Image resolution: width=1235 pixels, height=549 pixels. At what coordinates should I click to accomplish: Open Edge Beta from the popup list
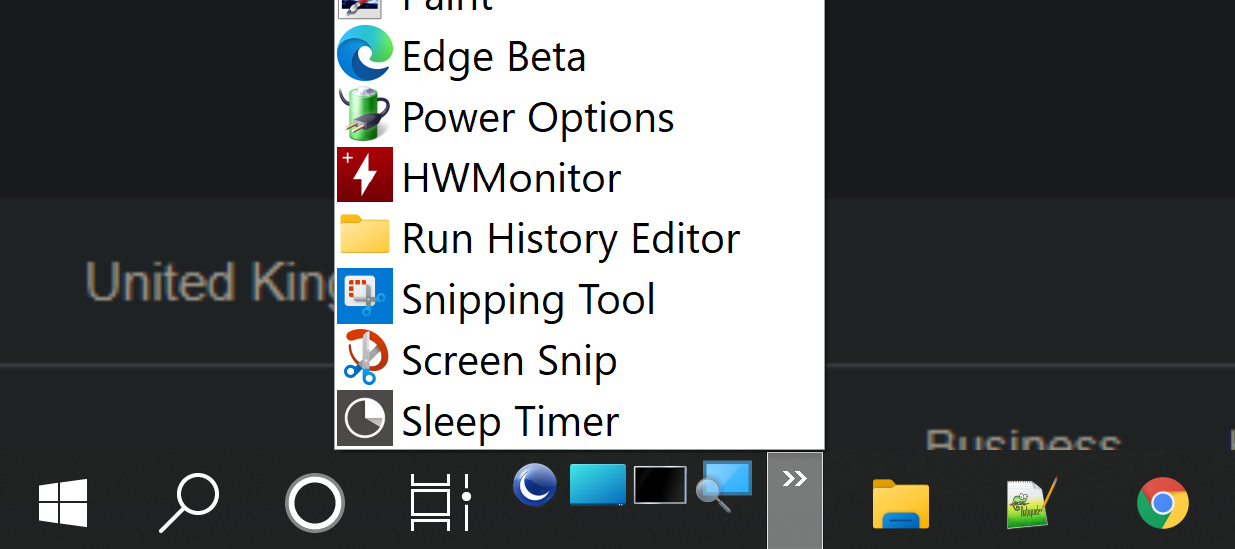point(579,56)
